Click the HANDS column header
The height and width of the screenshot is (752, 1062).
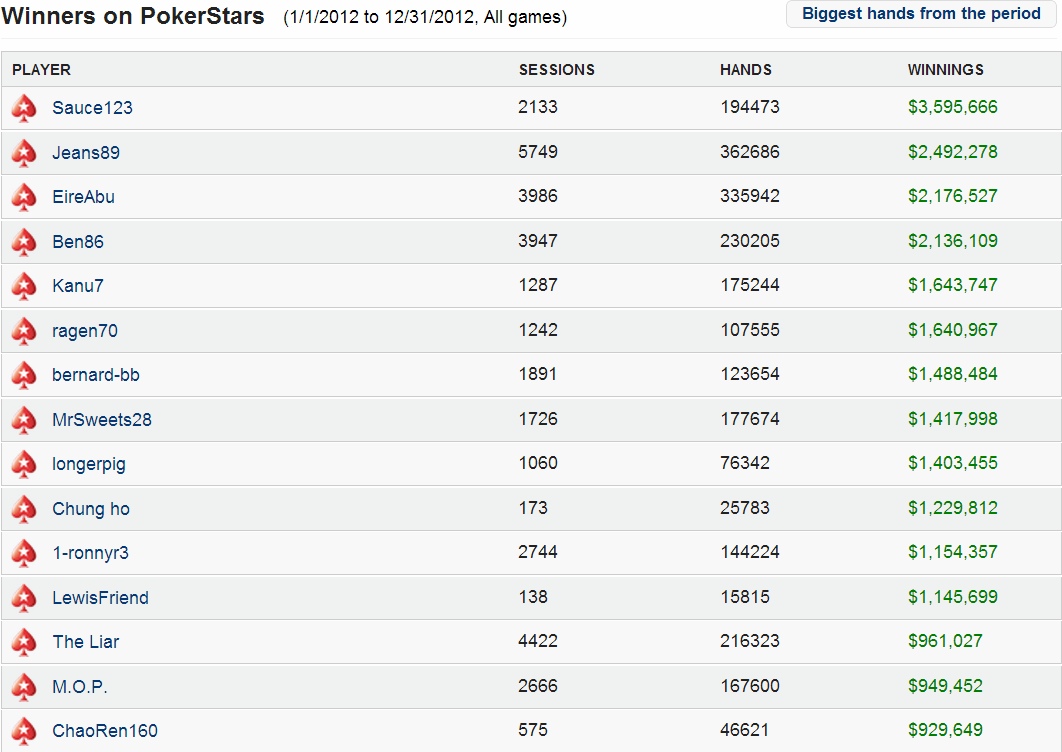[x=746, y=70]
